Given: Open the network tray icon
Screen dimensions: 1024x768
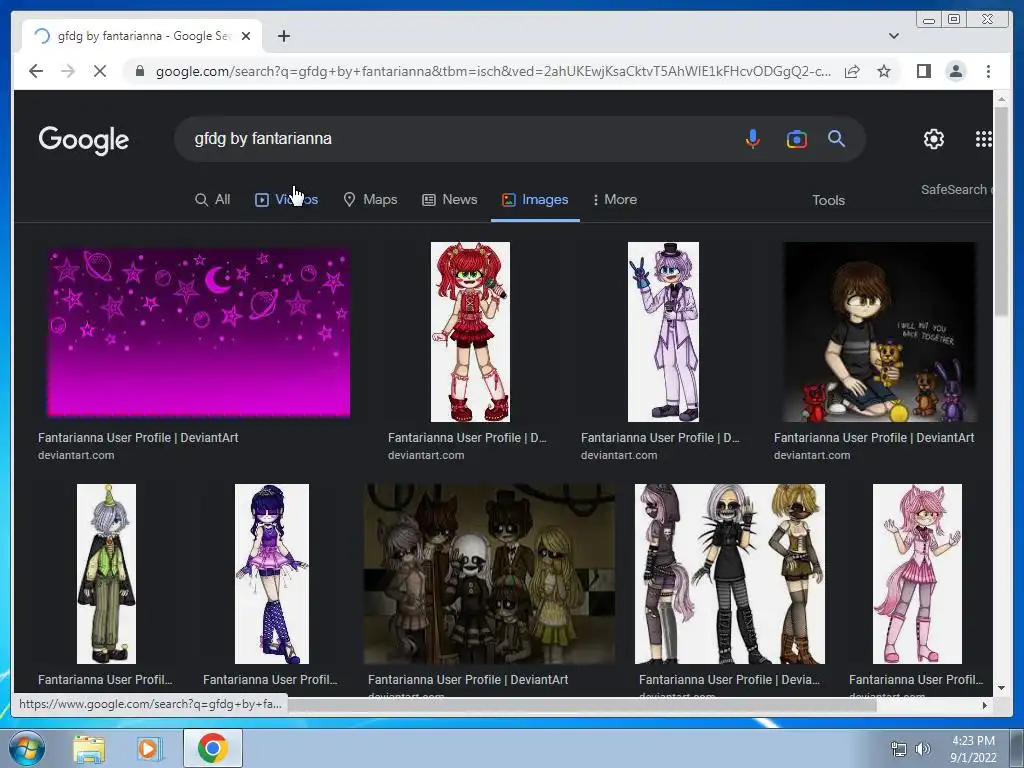Looking at the screenshot, I should 899,749.
